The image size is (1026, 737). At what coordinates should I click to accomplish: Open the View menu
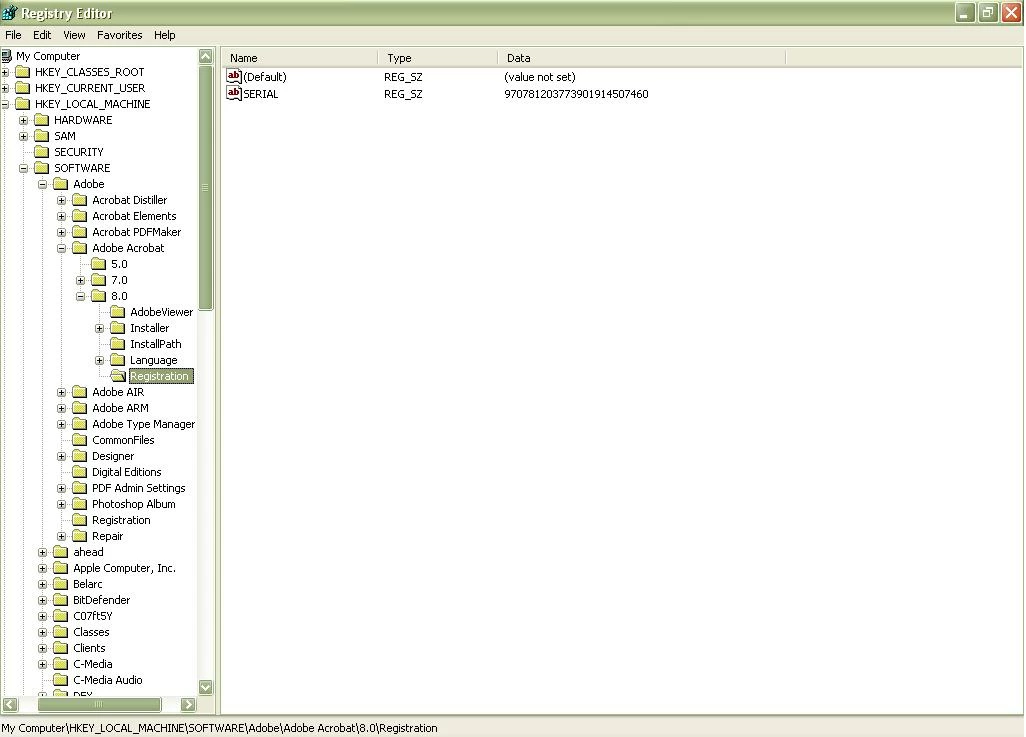pyautogui.click(x=74, y=35)
